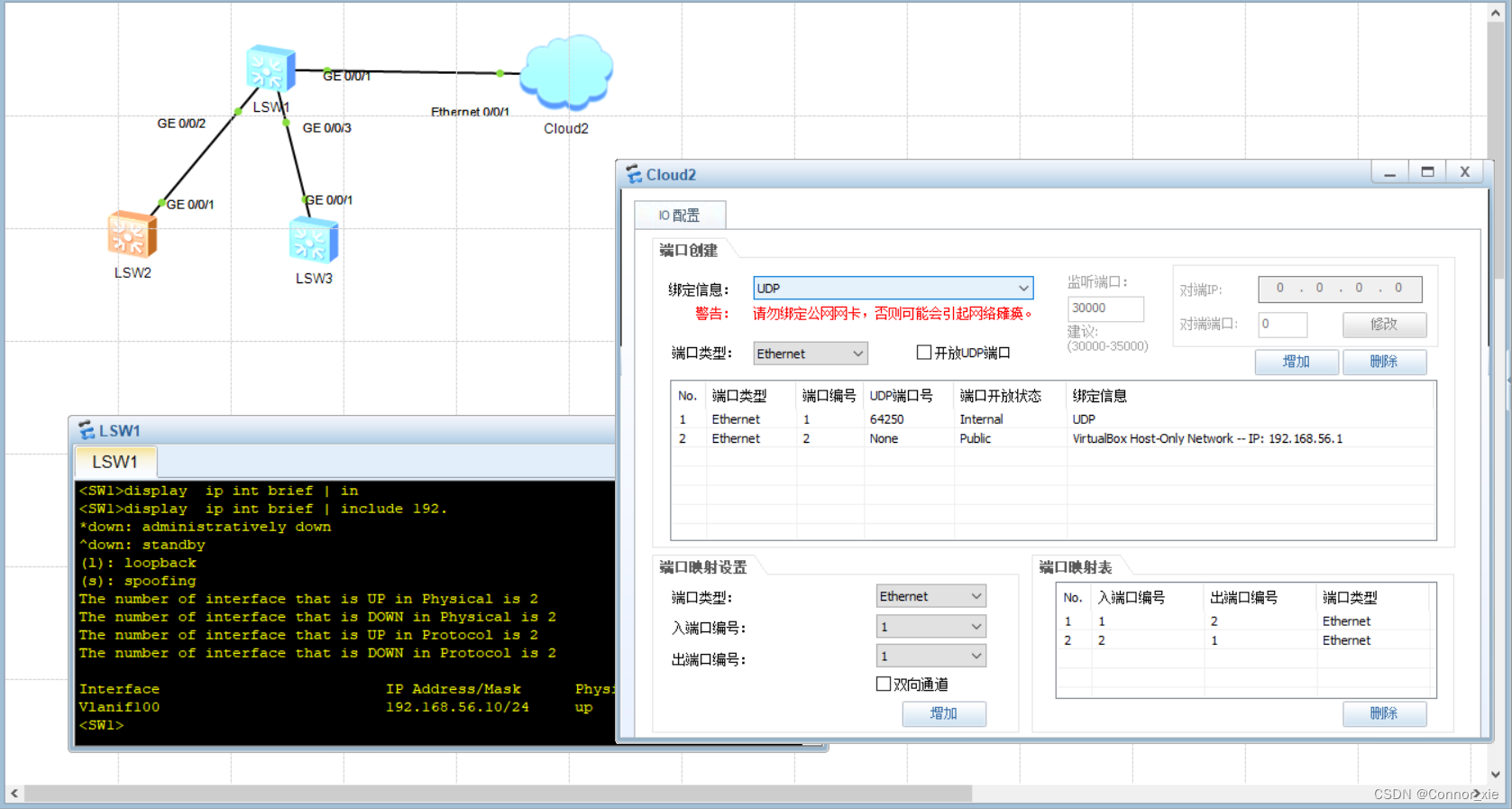This screenshot has width=1512, height=809.
Task: Select the Cloud2 cloud icon in topology
Action: [x=567, y=72]
